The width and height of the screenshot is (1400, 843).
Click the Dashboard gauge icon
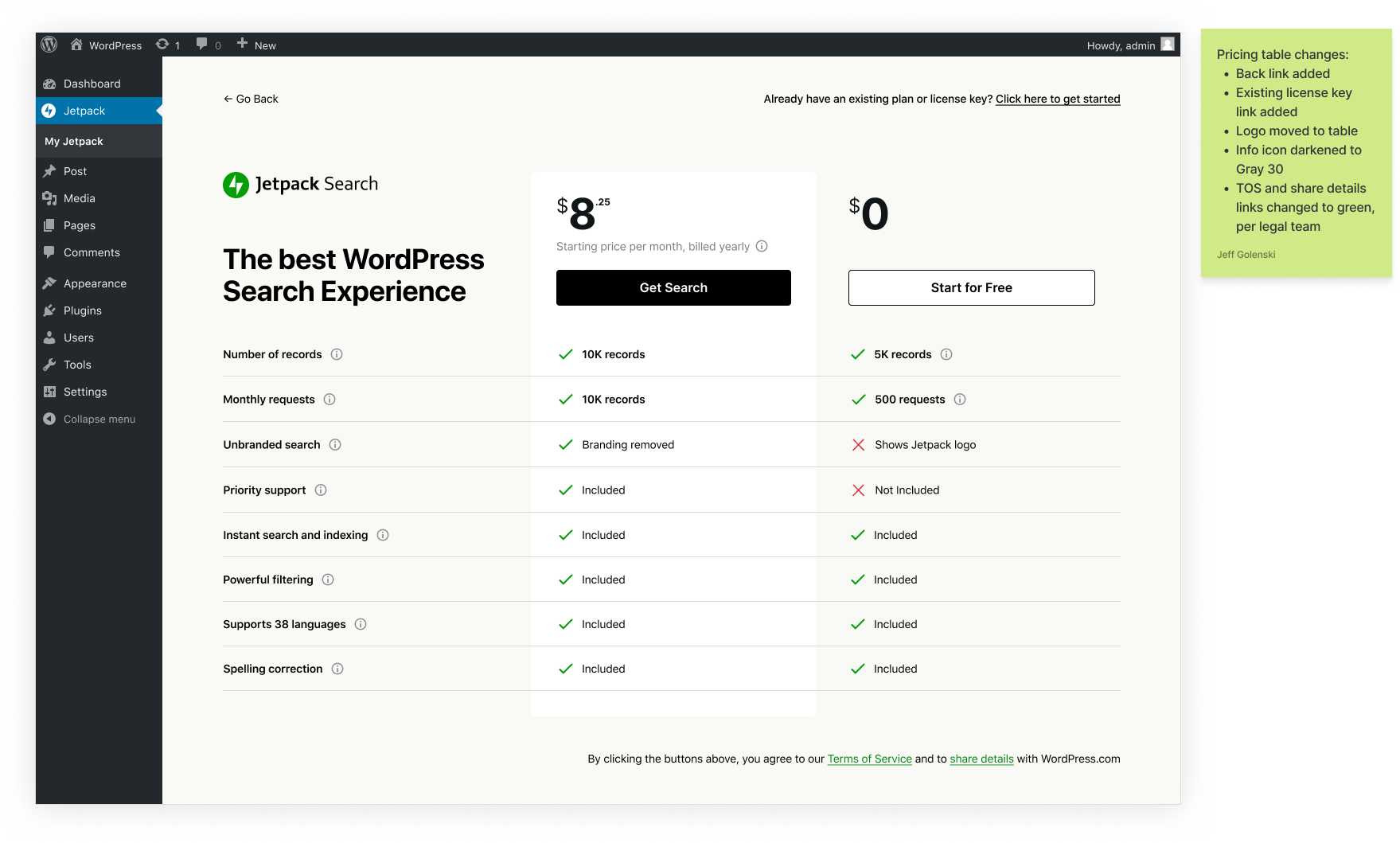tap(49, 84)
